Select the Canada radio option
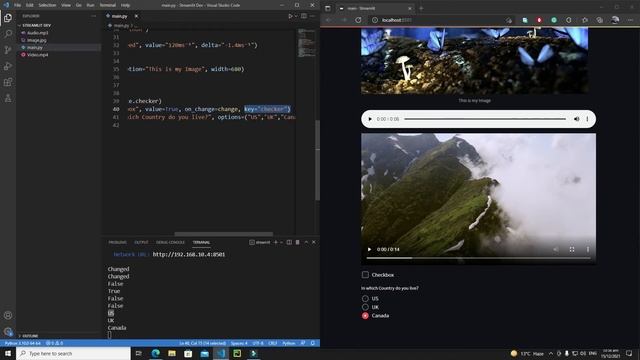The height and width of the screenshot is (360, 640). pyautogui.click(x=365, y=316)
